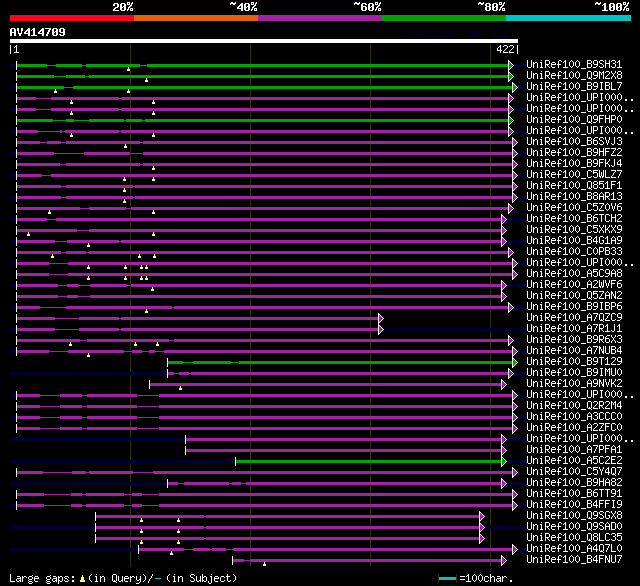Select the UniRef100_C5WLZ7 label
This screenshot has width=640, height=586.
point(574,174)
